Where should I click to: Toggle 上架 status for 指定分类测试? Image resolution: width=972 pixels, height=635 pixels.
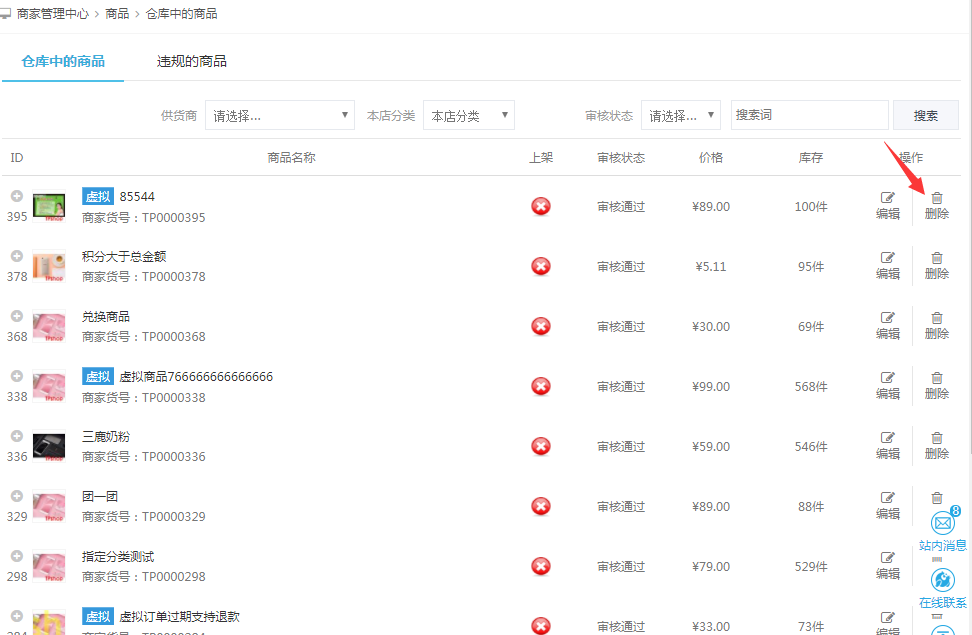pos(541,566)
